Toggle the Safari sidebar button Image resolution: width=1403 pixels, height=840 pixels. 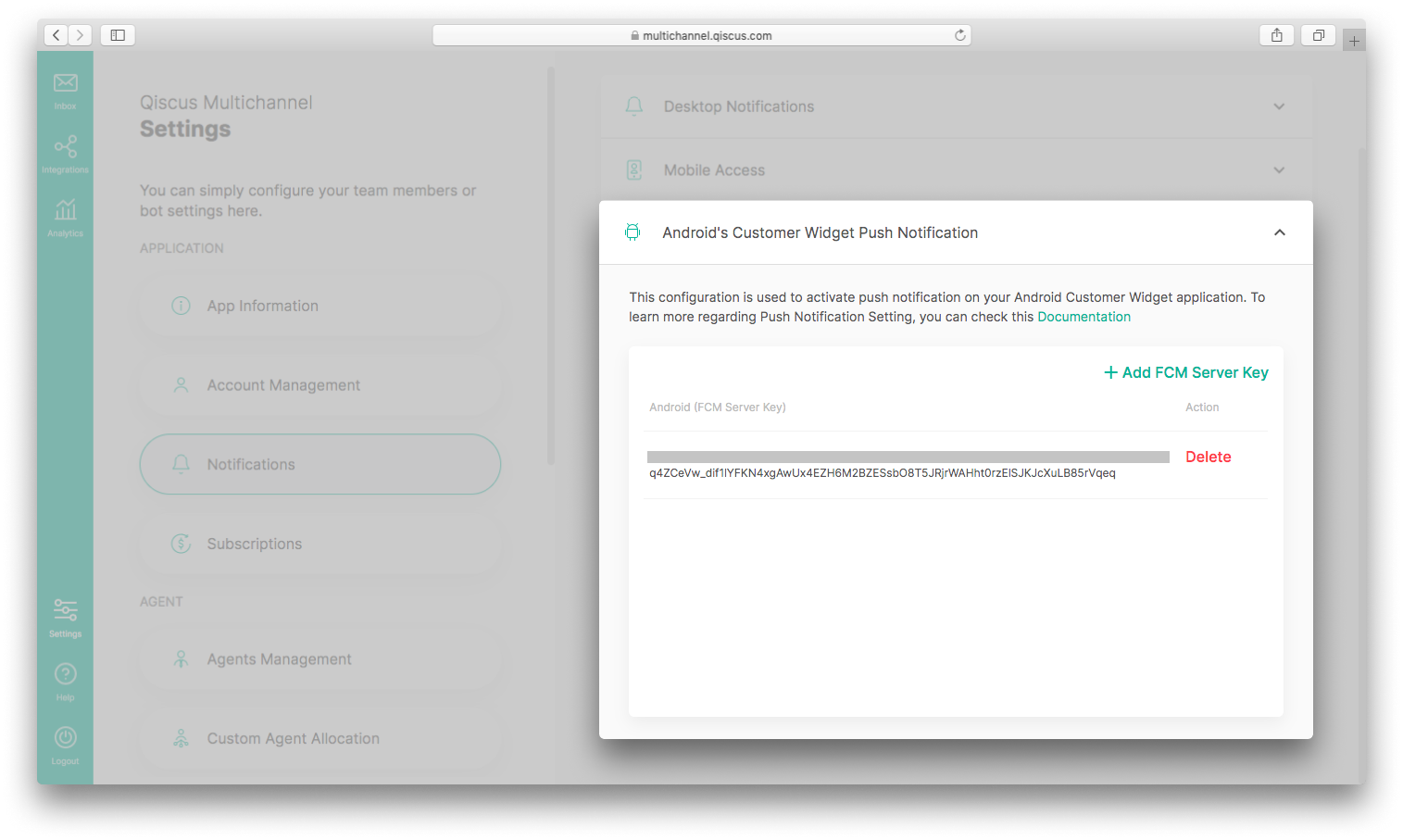[118, 35]
